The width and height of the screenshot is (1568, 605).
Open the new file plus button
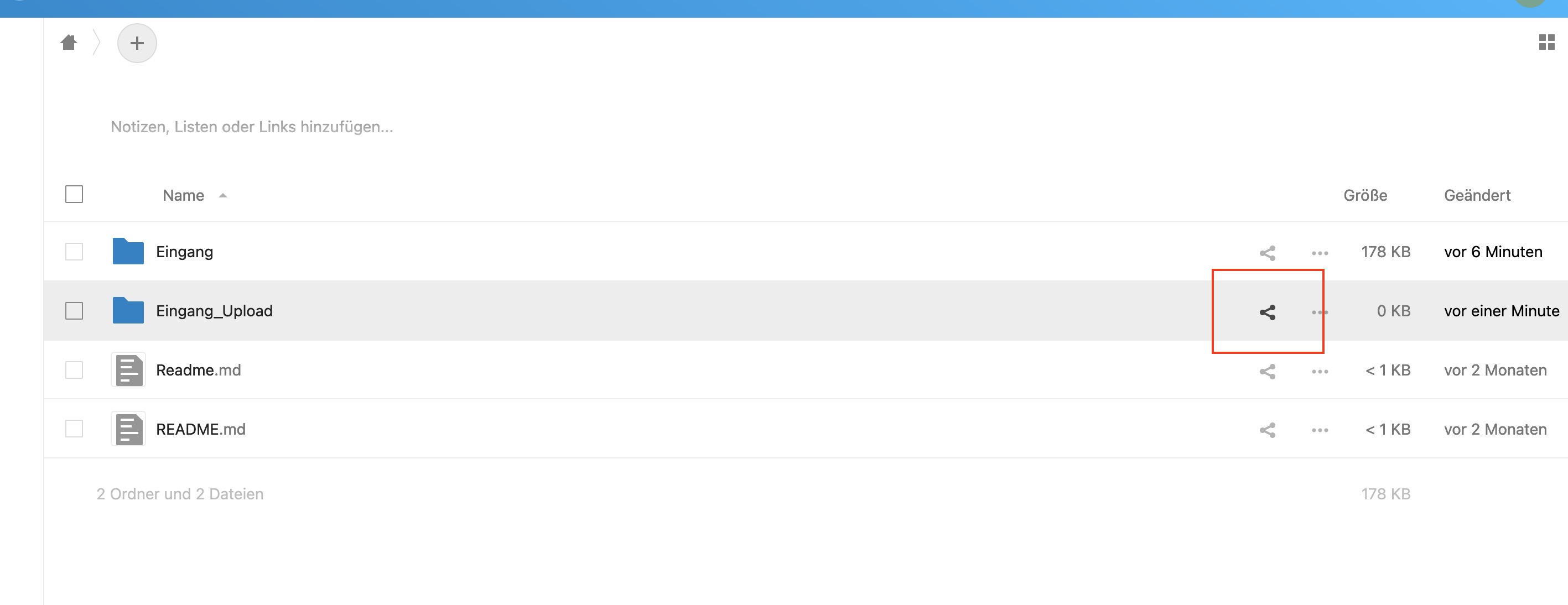coord(137,43)
